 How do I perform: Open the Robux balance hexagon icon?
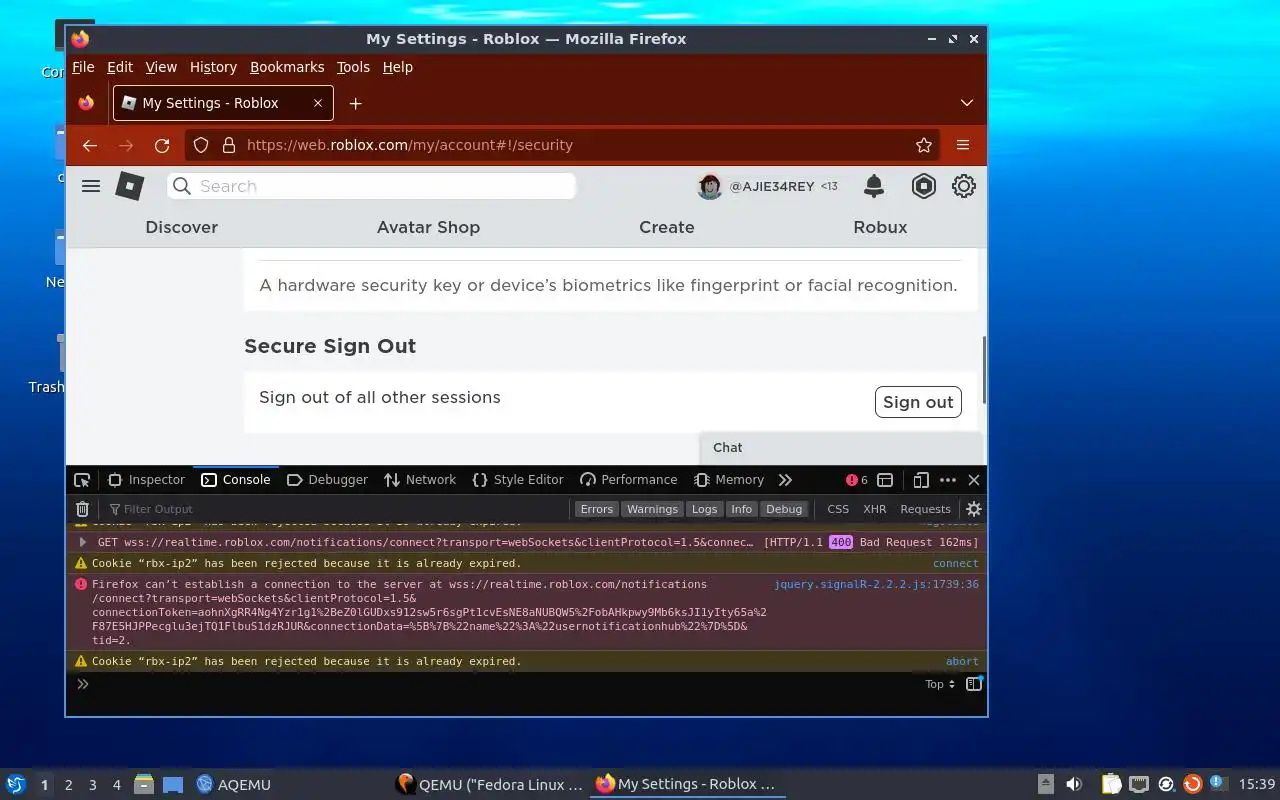pyautogui.click(x=923, y=186)
